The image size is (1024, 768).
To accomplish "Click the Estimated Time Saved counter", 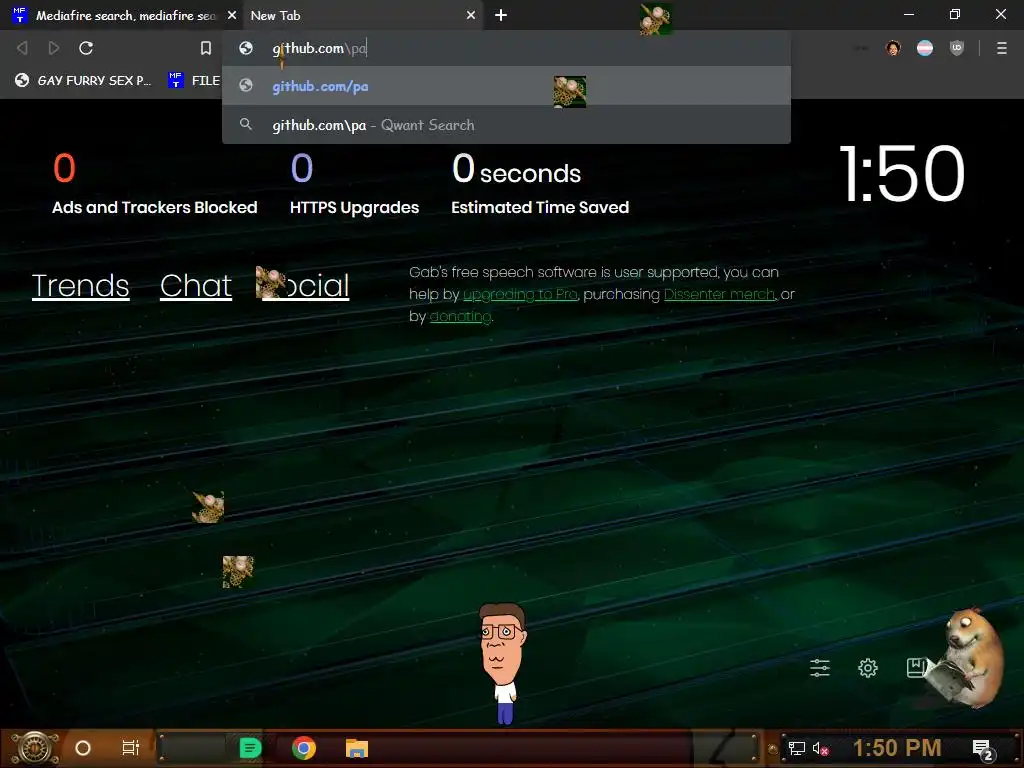I will click(540, 184).
